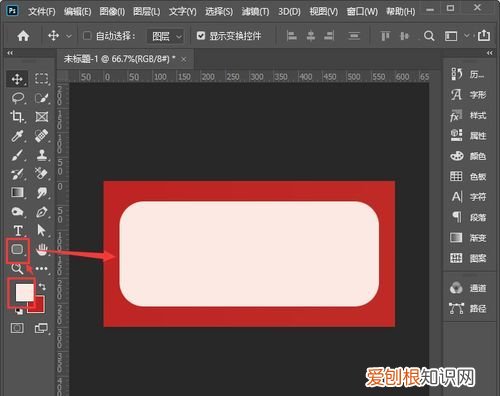Screen dimensions: 500x396
Task: Select the Clone Stamp tool
Action: point(42,155)
